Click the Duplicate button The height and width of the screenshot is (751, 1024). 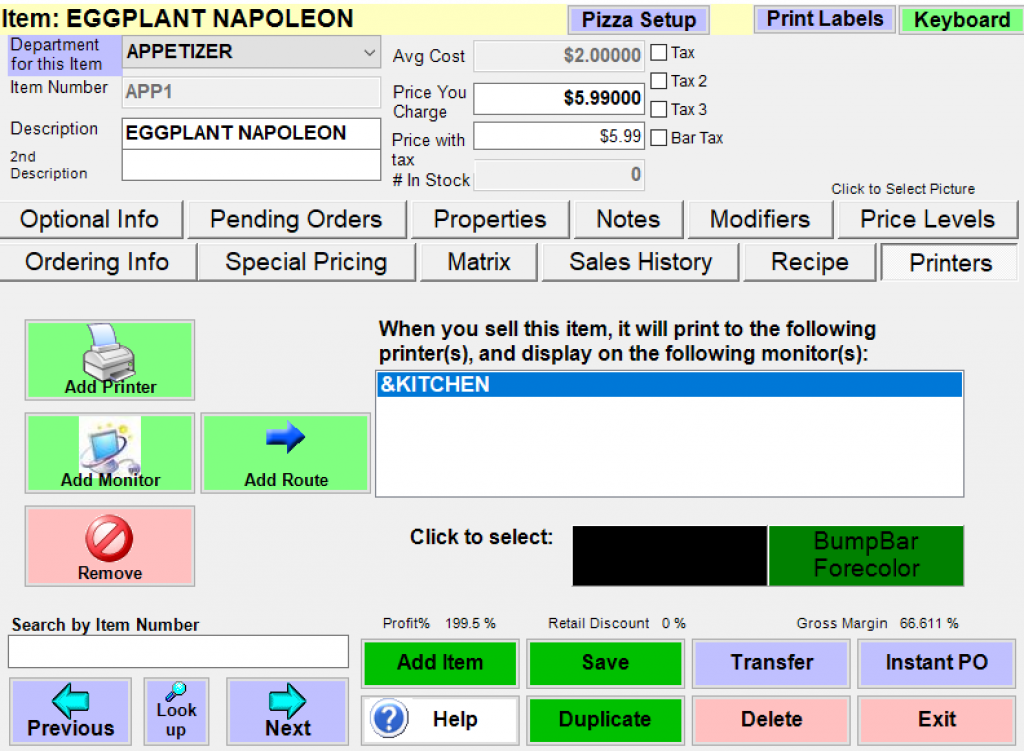tap(605, 720)
